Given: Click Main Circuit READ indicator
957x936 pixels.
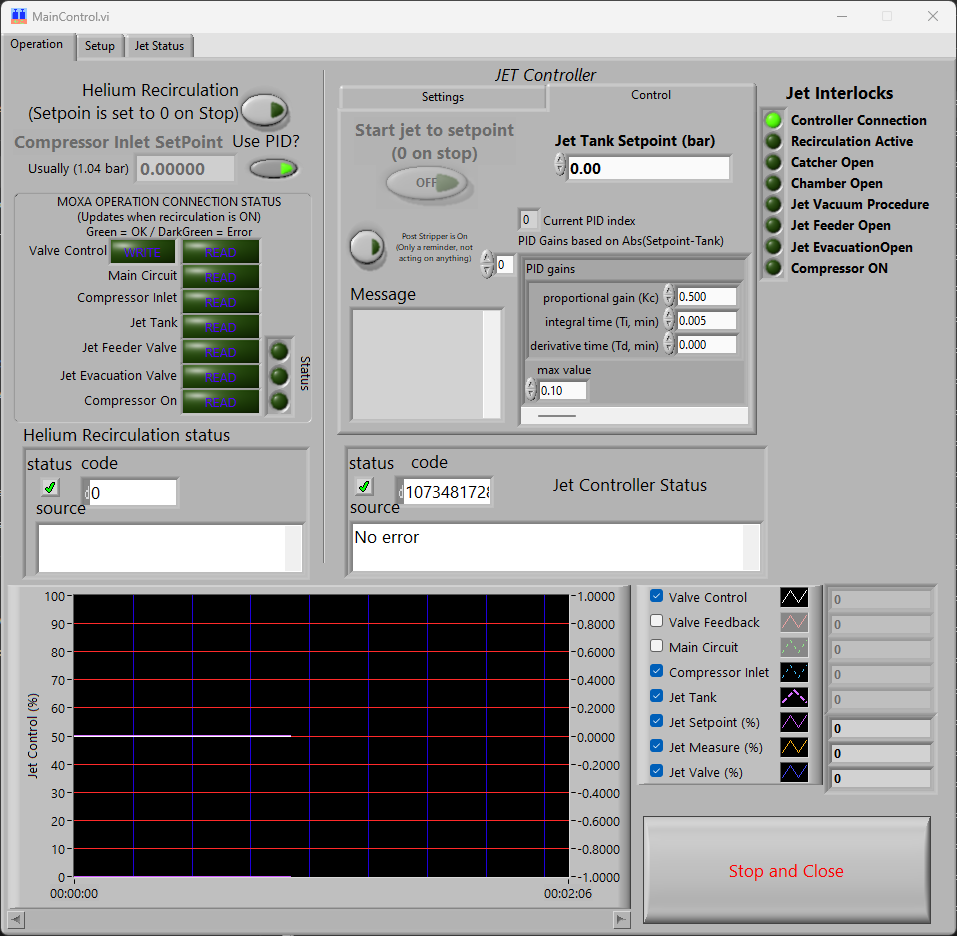Looking at the screenshot, I should [x=220, y=276].
